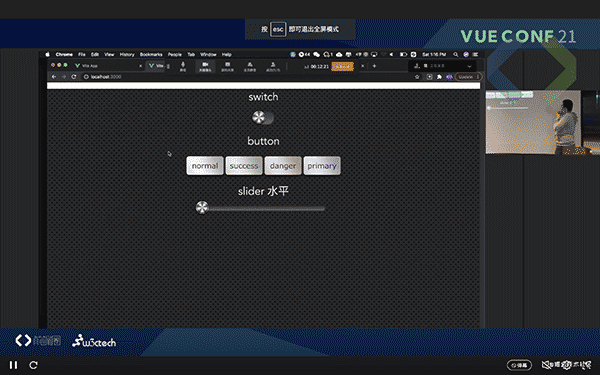Click the browser reload icon beside localhost
This screenshot has height=375, width=600.
coord(73,77)
